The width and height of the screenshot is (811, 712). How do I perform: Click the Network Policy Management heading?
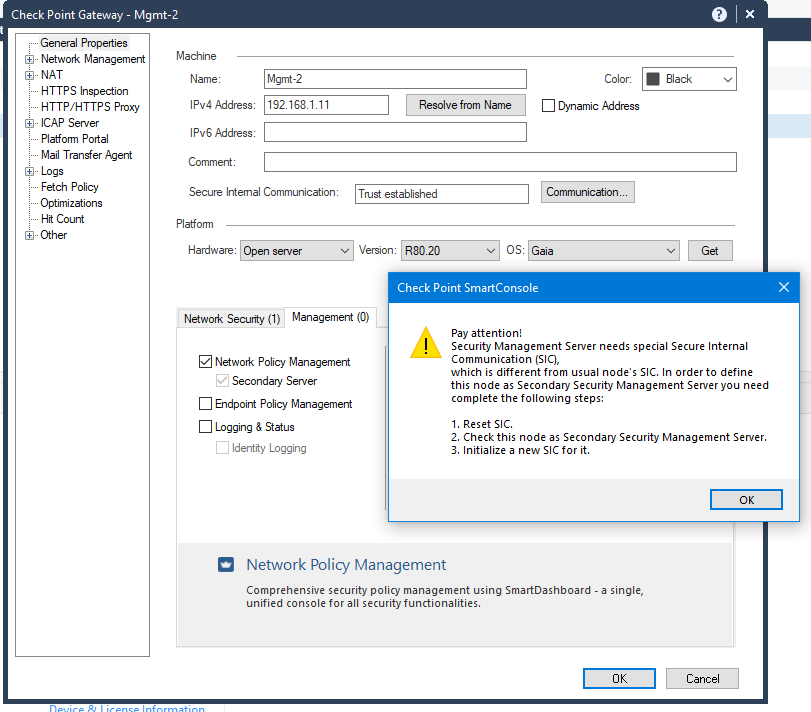point(346,565)
